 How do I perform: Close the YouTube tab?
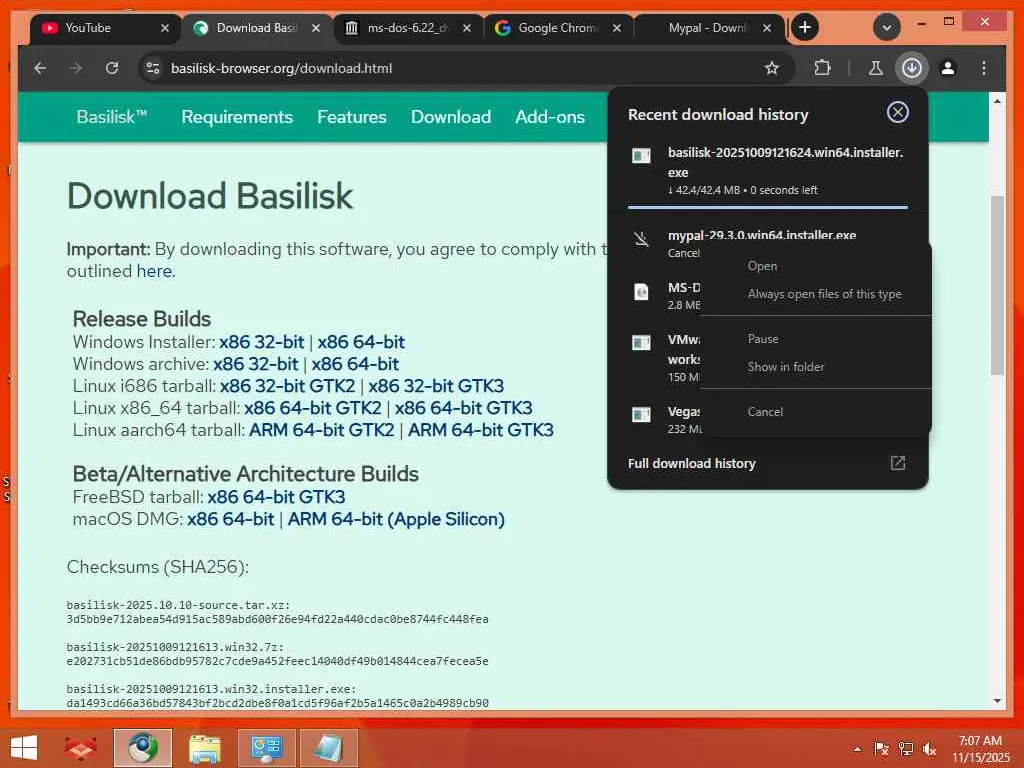point(165,28)
